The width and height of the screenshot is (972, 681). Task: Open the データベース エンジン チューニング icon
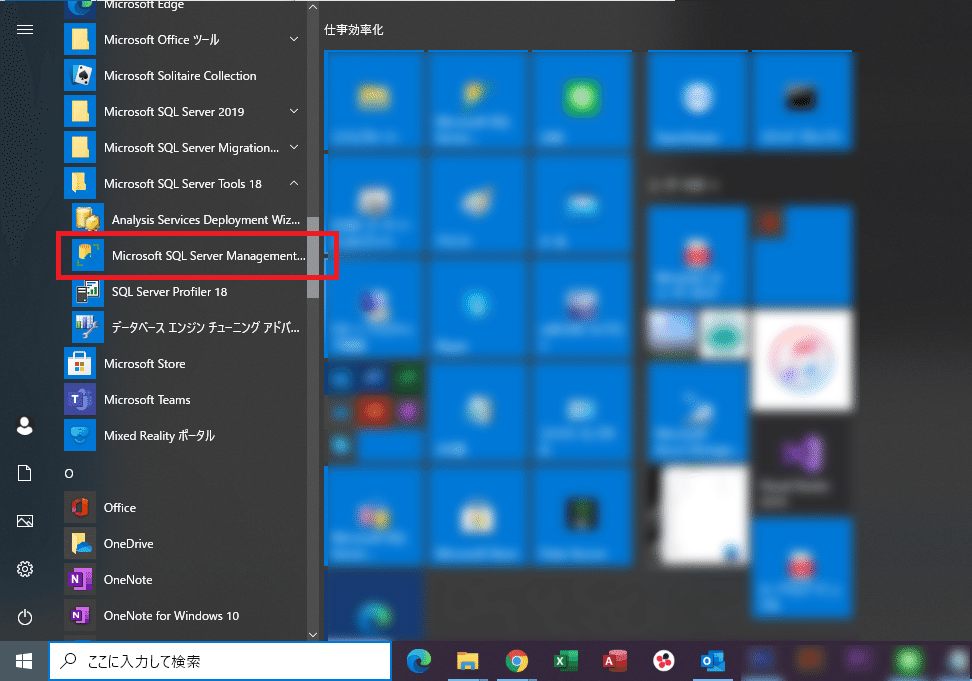point(87,327)
